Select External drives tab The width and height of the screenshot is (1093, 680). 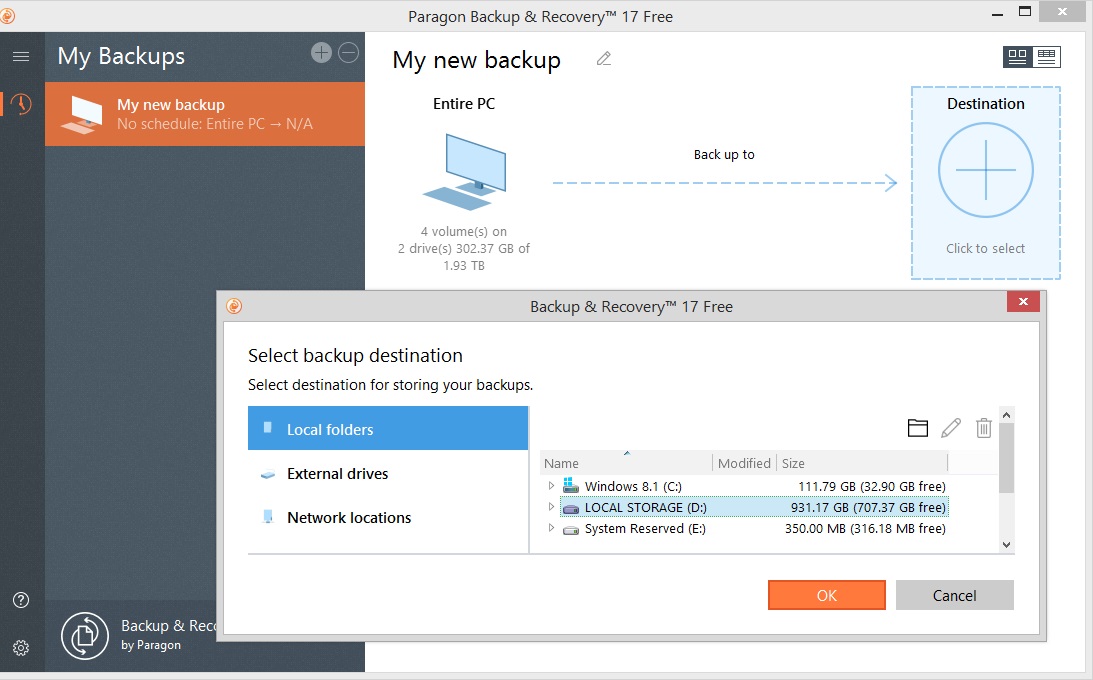388,474
